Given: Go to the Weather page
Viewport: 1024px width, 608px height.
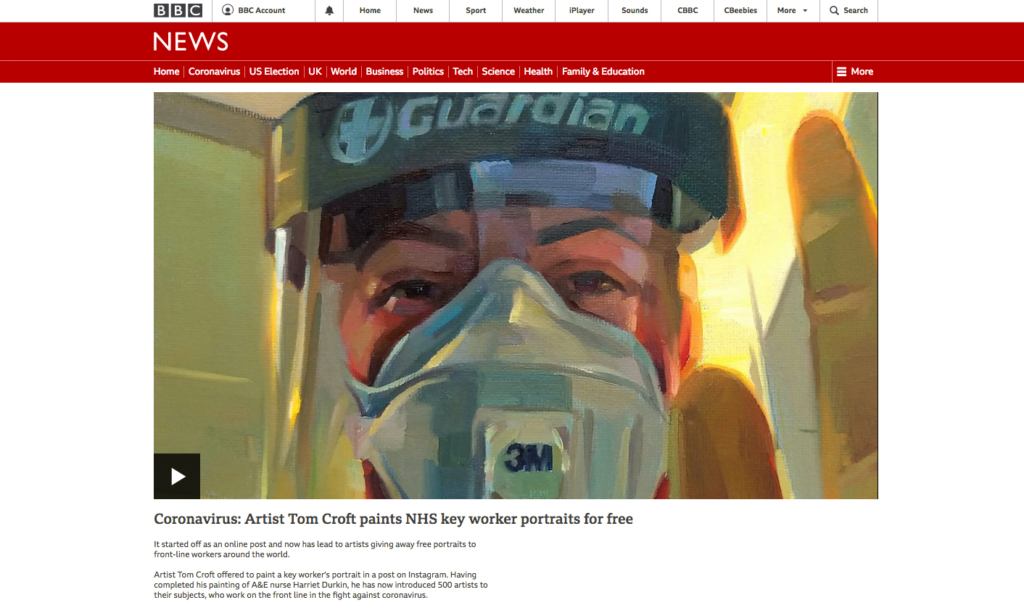Looking at the screenshot, I should pyautogui.click(x=528, y=10).
